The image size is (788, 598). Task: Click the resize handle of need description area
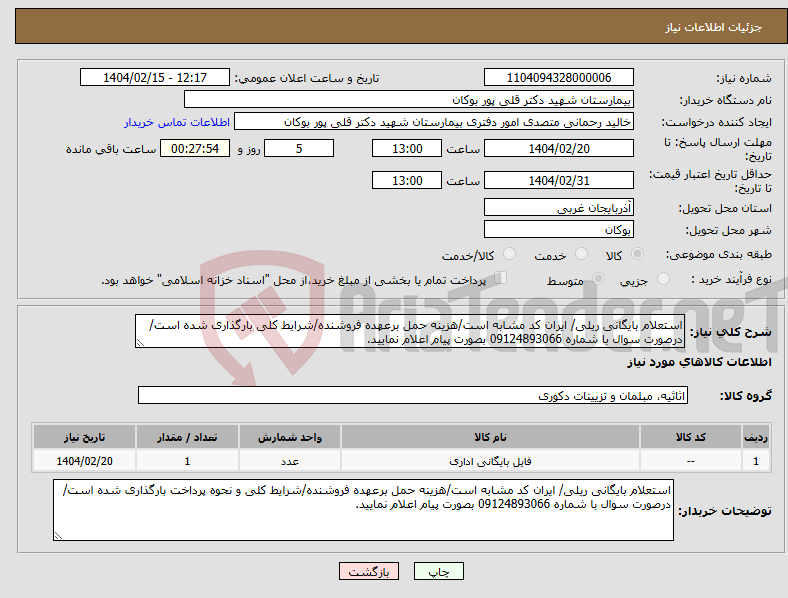140,343
